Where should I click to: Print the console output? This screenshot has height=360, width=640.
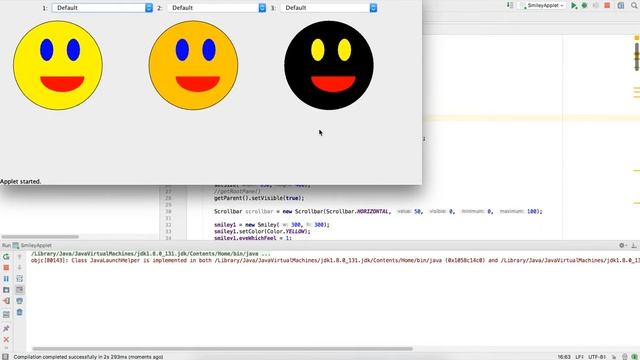(20, 301)
